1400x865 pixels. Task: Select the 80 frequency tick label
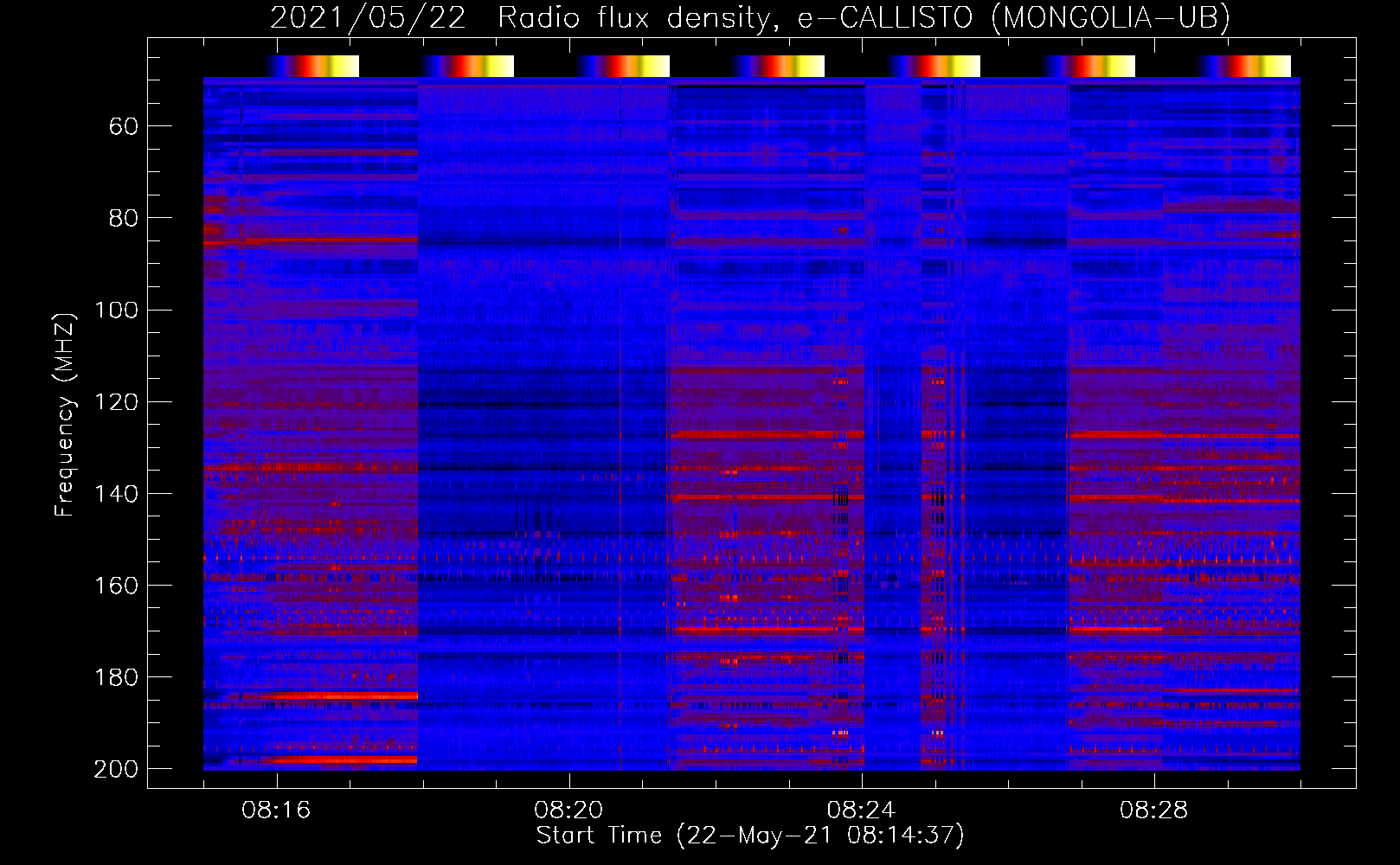click(124, 218)
